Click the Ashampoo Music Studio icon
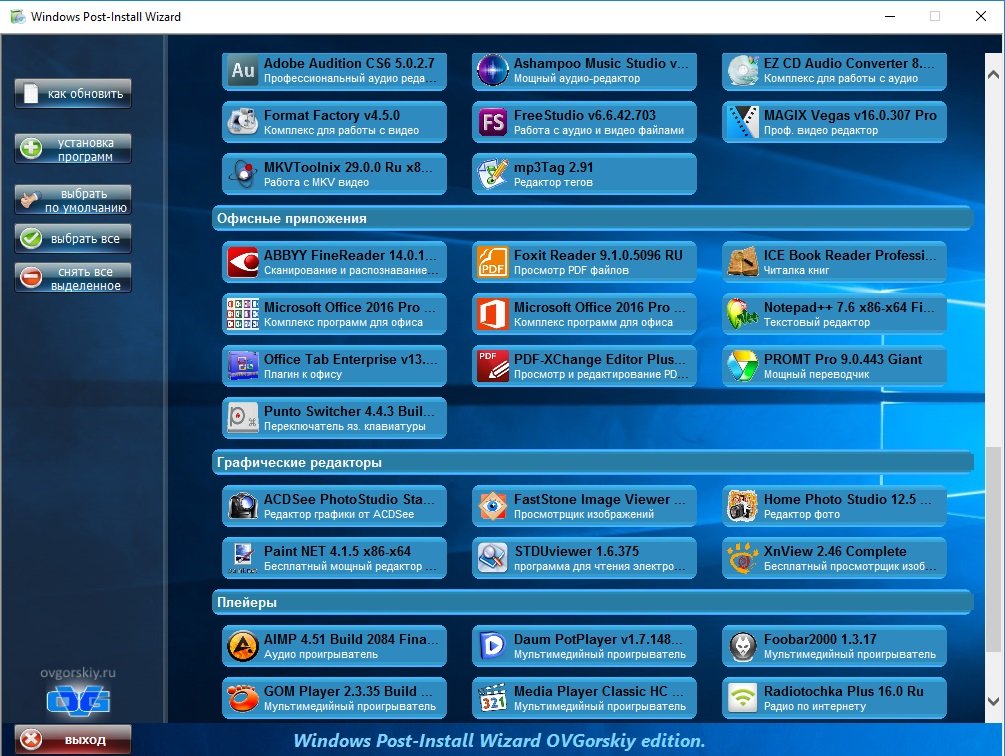Screen dimensions: 1005x756 pyautogui.click(x=493, y=71)
